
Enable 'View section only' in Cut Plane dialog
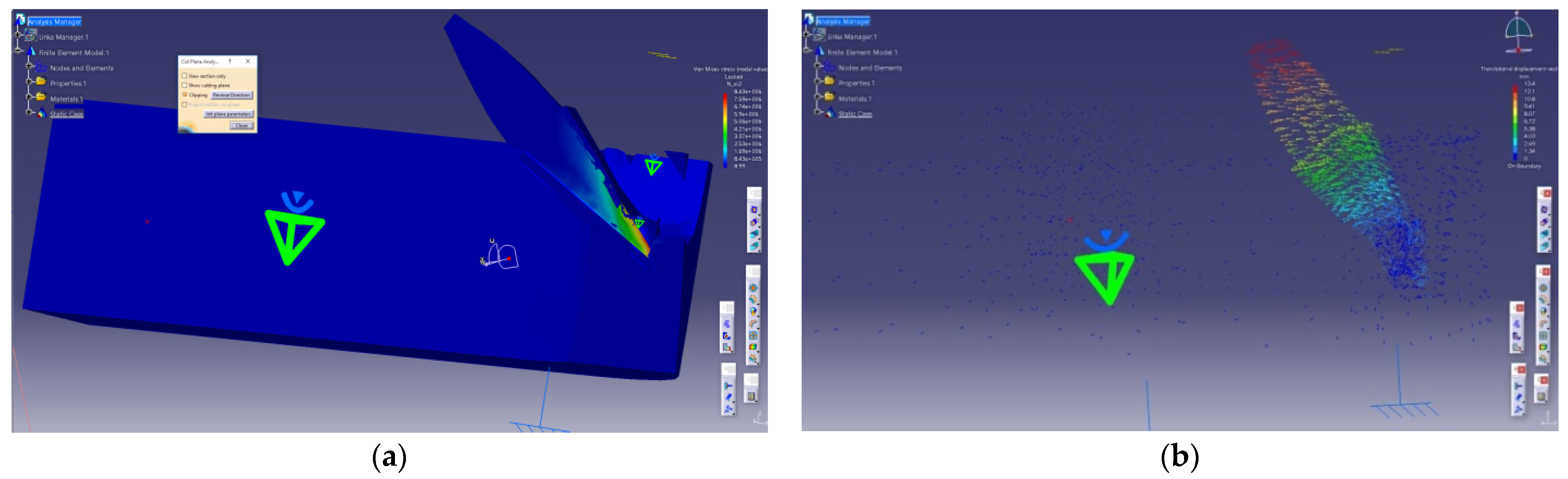(x=185, y=76)
